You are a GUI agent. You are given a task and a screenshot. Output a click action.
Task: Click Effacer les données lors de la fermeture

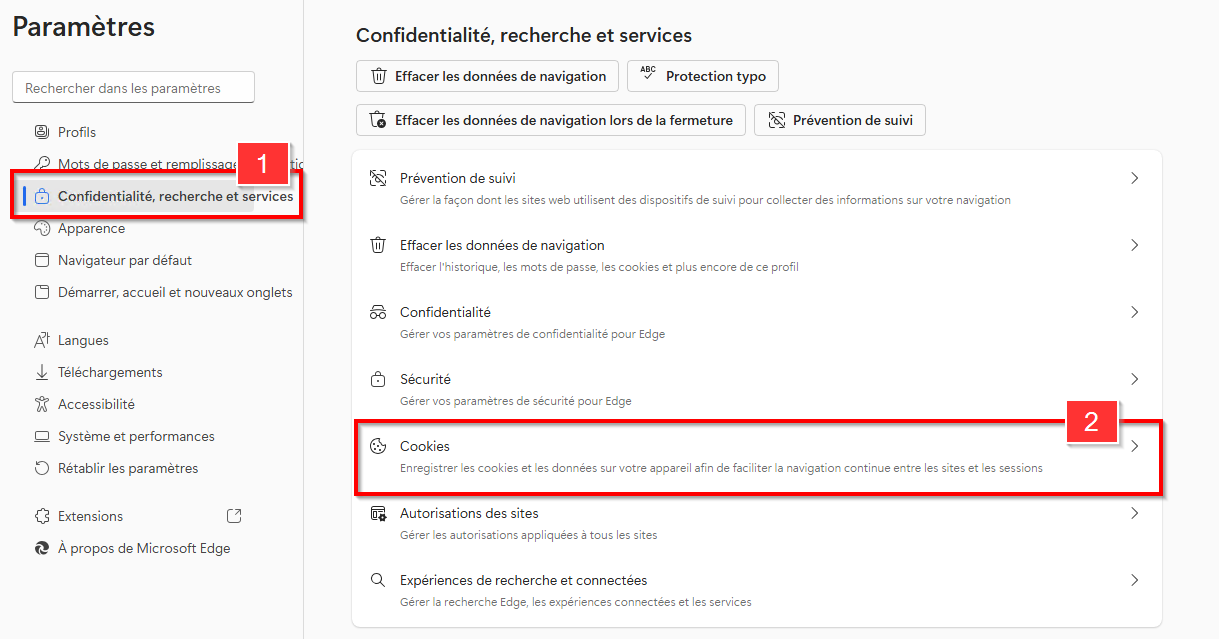click(x=550, y=120)
